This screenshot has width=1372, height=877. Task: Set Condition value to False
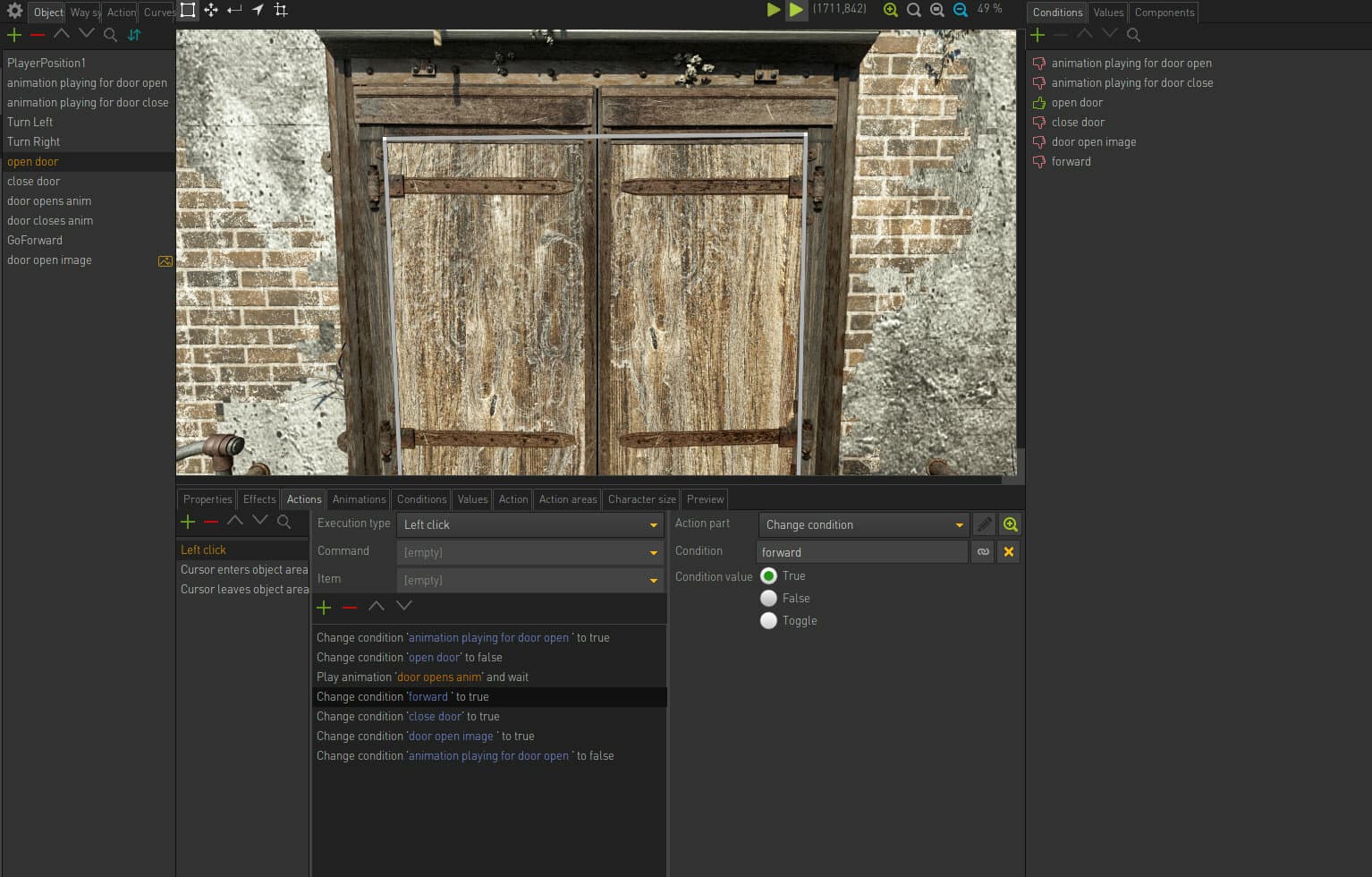tap(768, 599)
